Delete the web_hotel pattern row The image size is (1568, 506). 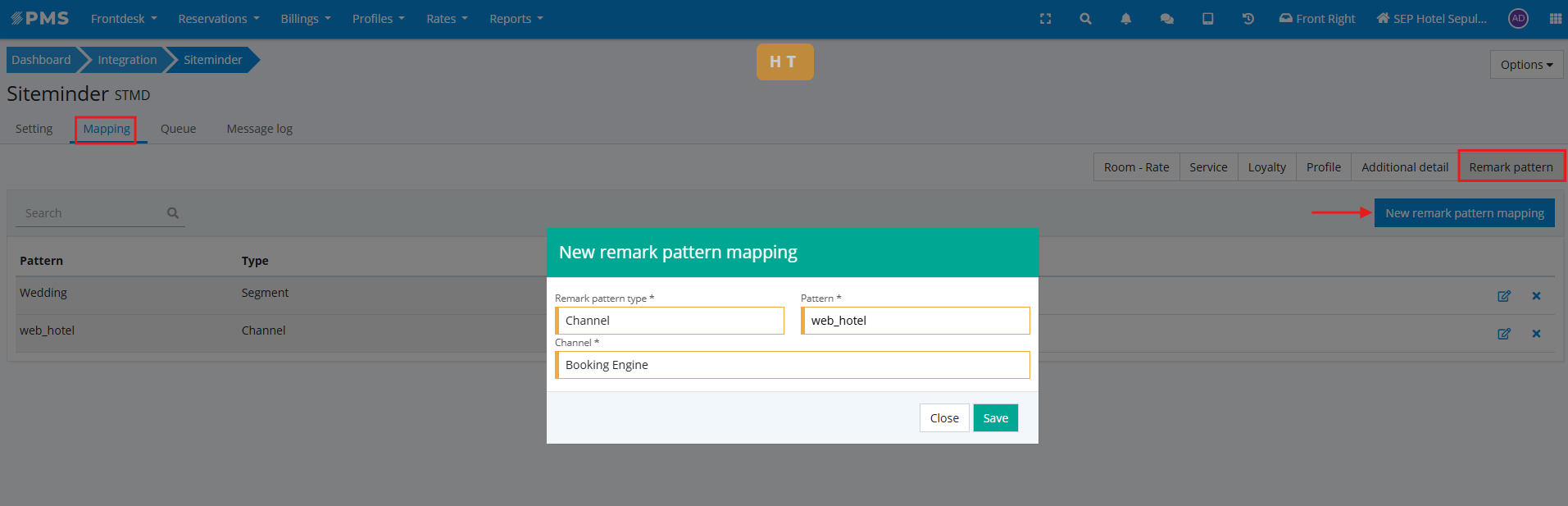pyautogui.click(x=1536, y=334)
